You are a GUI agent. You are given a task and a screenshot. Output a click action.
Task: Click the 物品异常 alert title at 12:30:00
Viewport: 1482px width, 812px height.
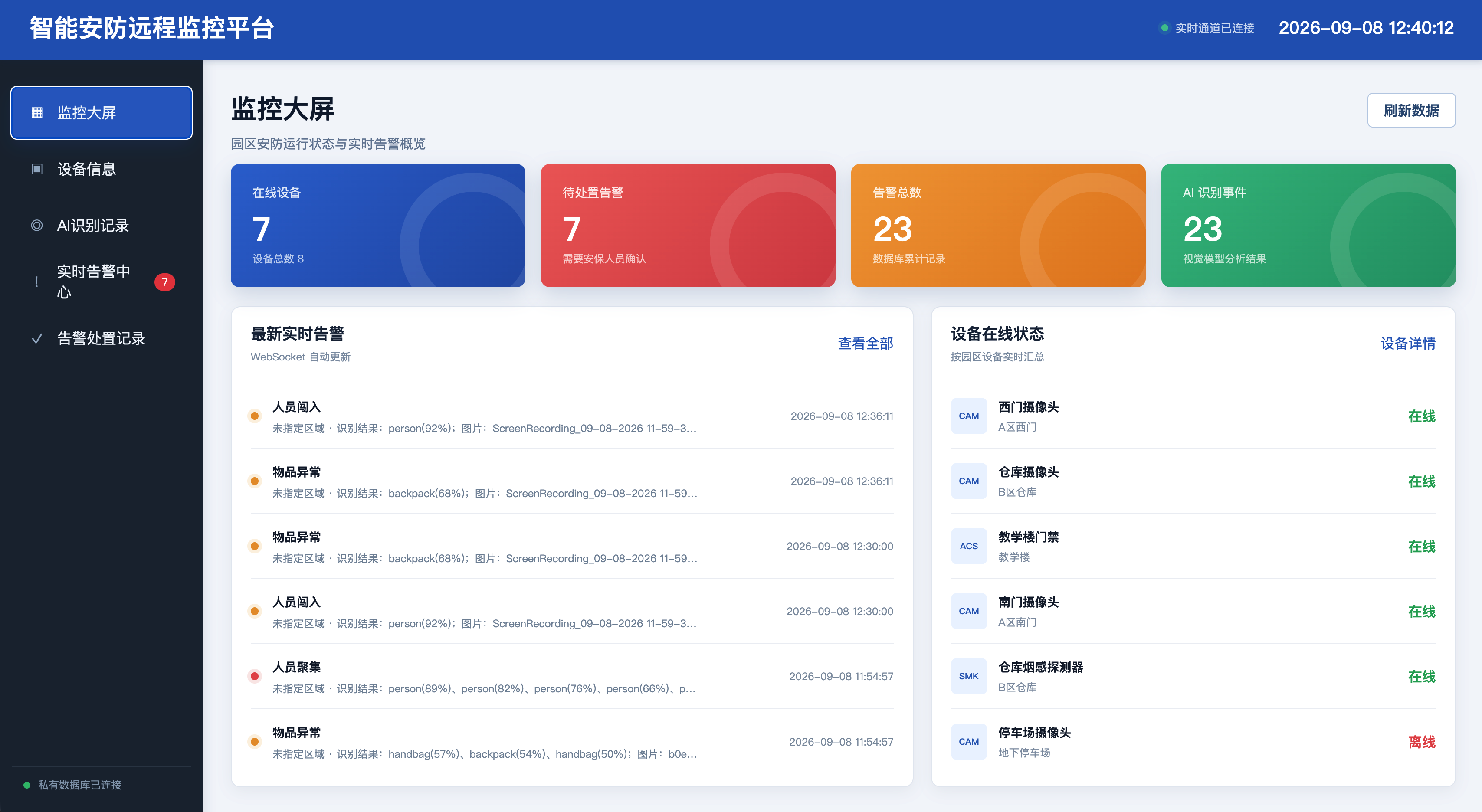click(296, 537)
